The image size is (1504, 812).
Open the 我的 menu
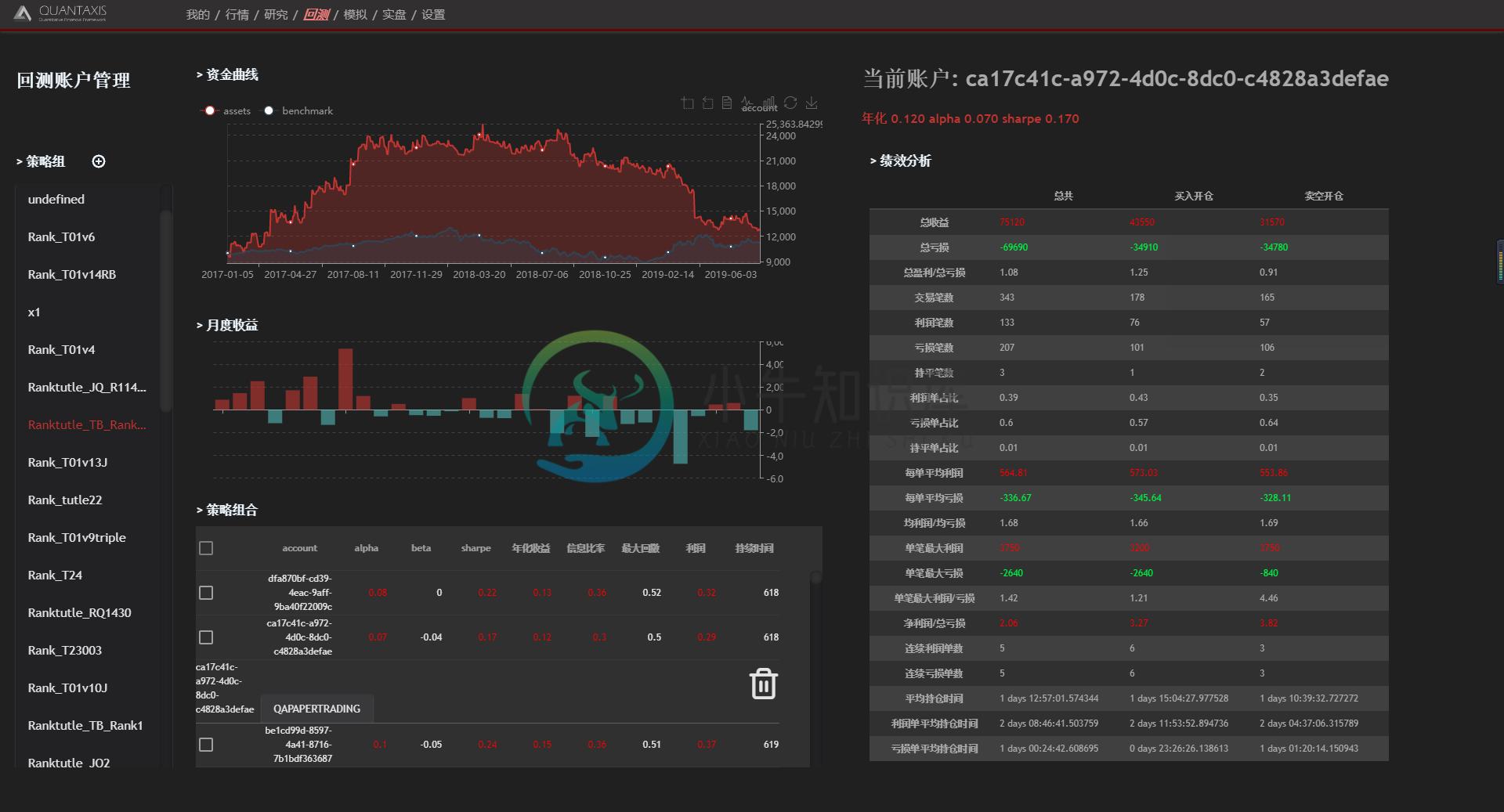[197, 15]
